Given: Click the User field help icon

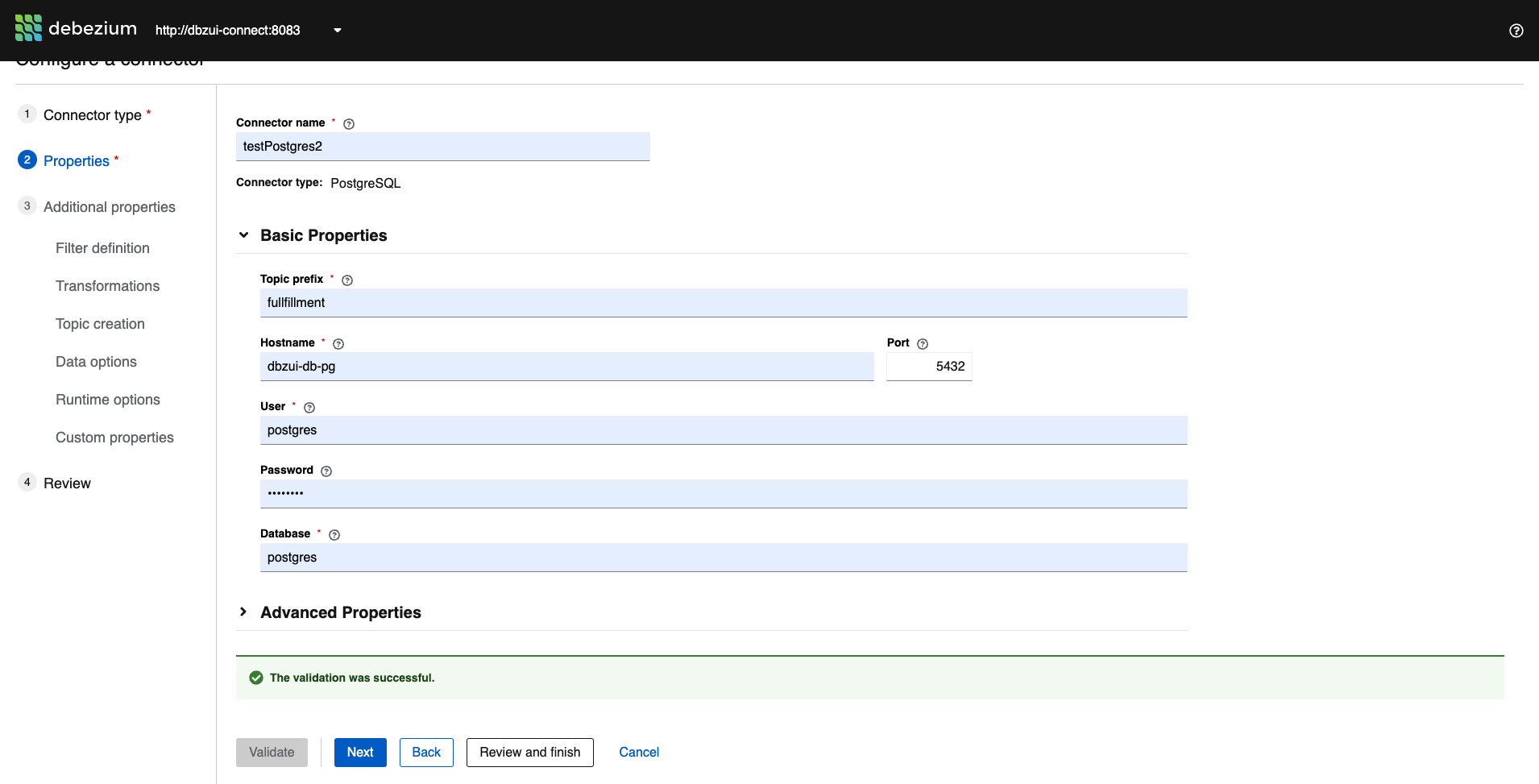Looking at the screenshot, I should (x=309, y=407).
